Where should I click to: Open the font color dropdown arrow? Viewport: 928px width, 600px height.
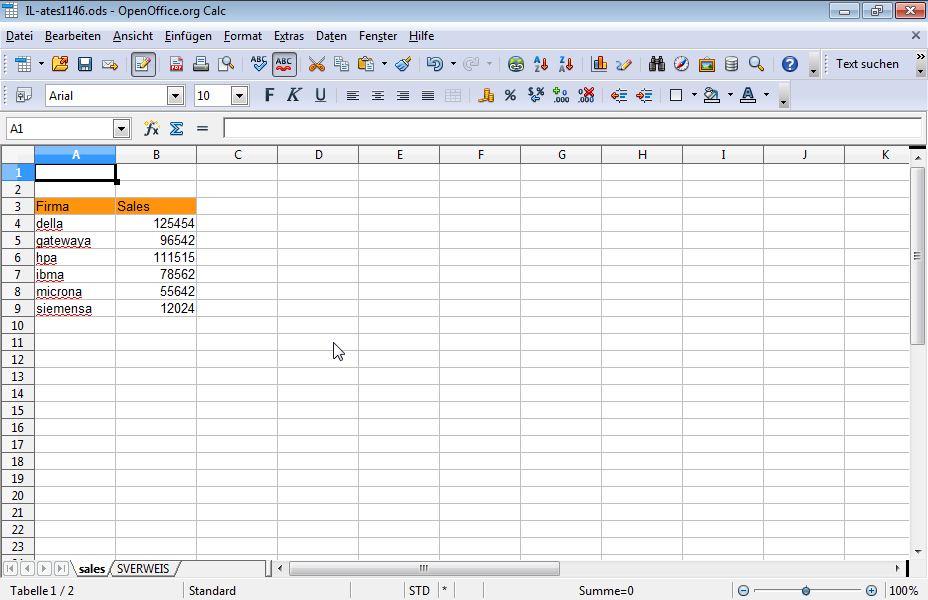pyautogui.click(x=766, y=95)
